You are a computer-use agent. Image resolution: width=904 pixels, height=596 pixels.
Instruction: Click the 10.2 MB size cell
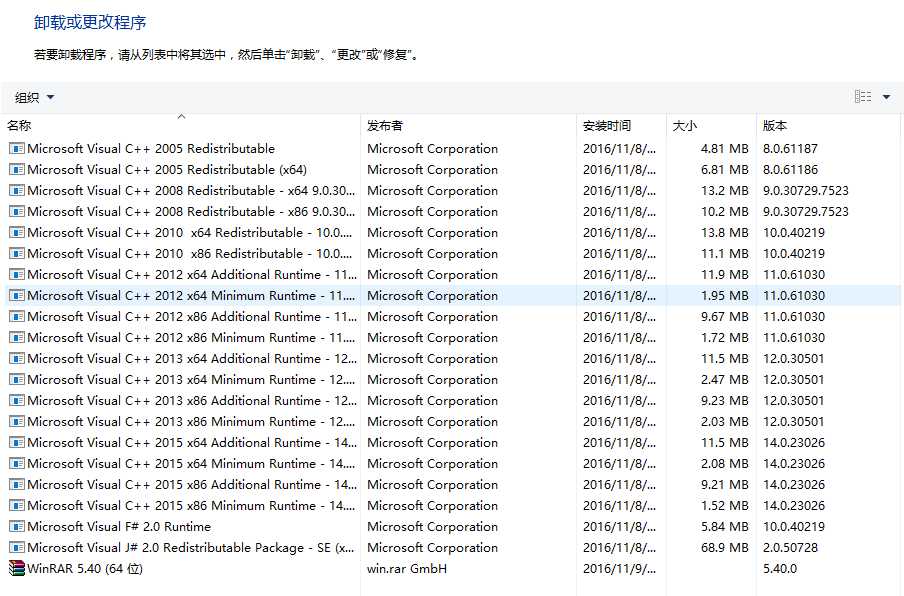click(x=724, y=212)
